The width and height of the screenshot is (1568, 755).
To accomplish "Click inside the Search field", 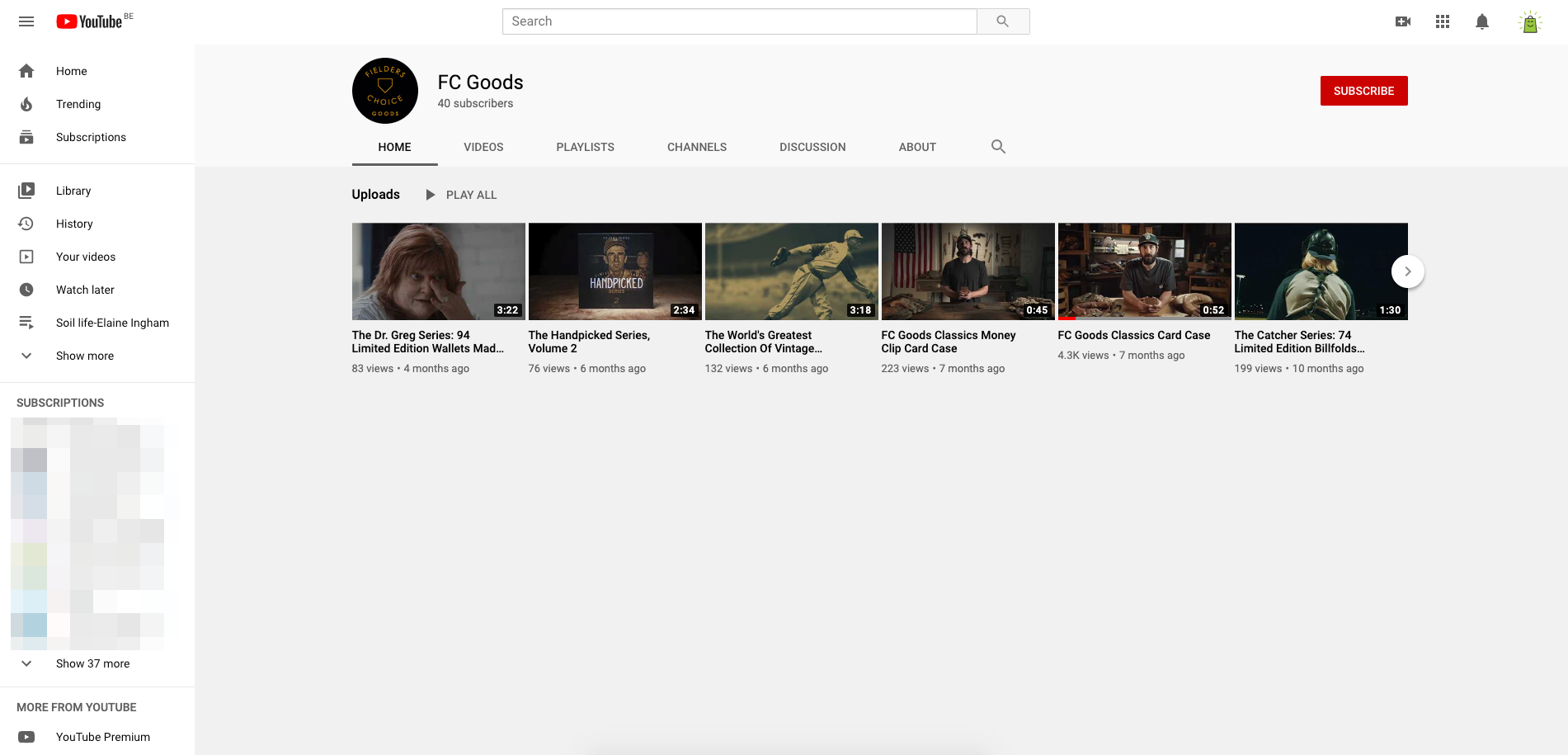I will tap(740, 21).
